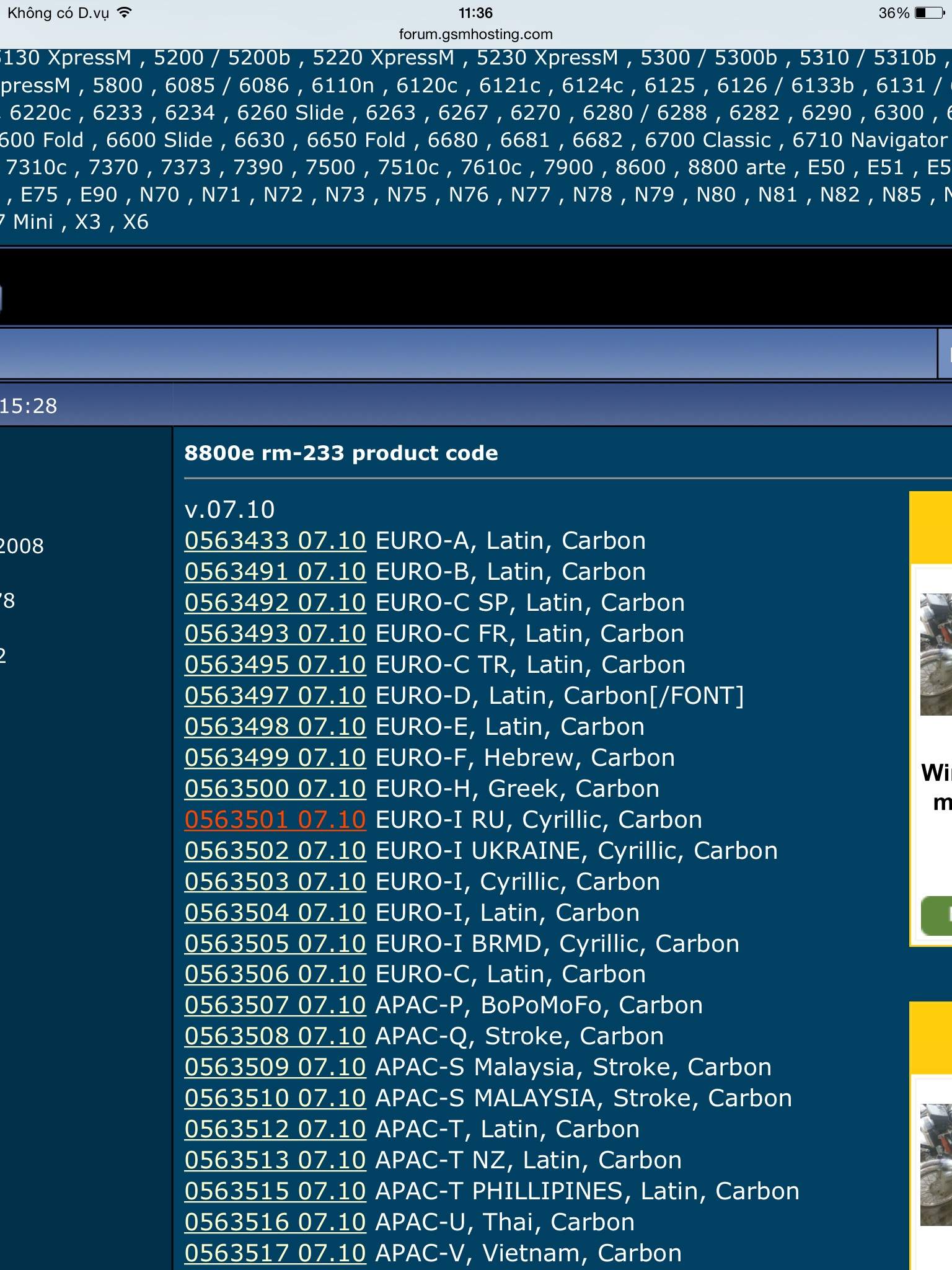Open the 0563507 07.10 BoPoMoFo link
The image size is (952, 1270).
(x=275, y=1005)
